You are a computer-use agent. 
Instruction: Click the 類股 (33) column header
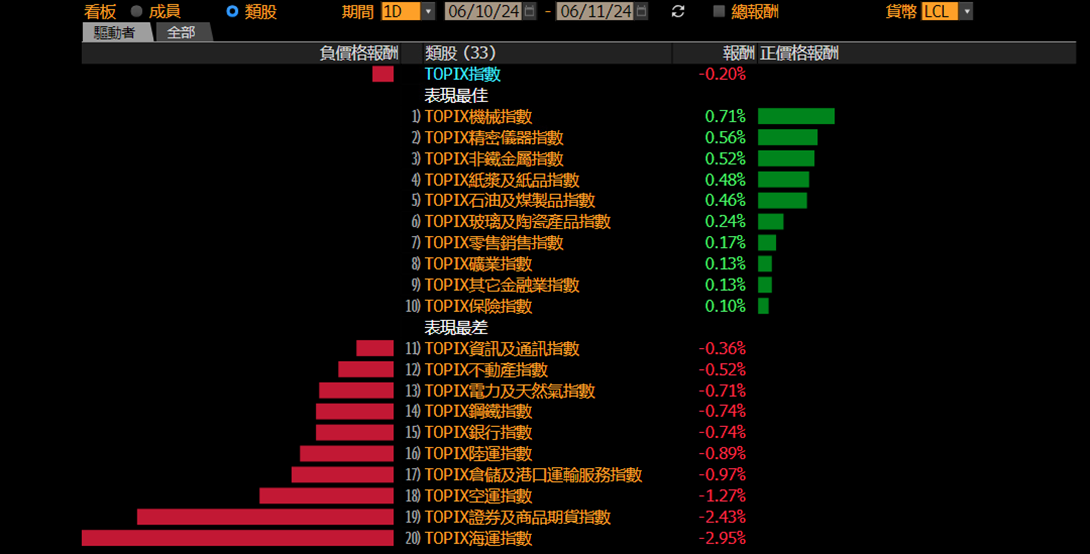coord(547,54)
